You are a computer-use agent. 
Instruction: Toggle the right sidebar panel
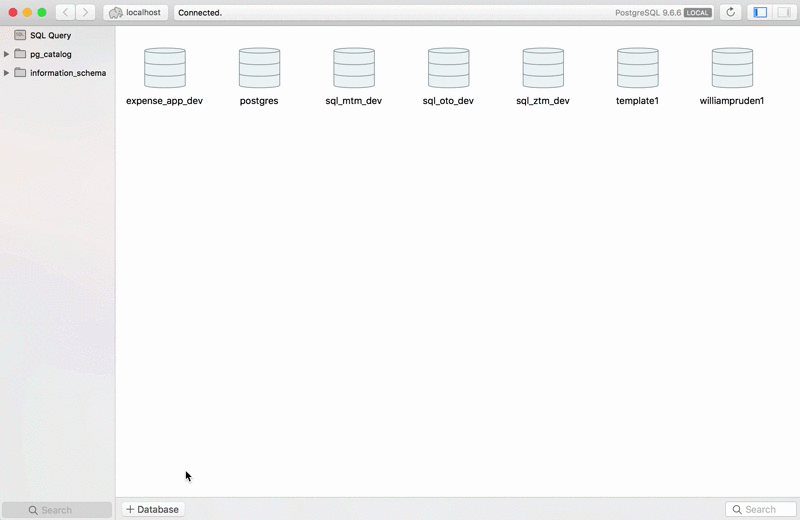pyautogui.click(x=784, y=12)
